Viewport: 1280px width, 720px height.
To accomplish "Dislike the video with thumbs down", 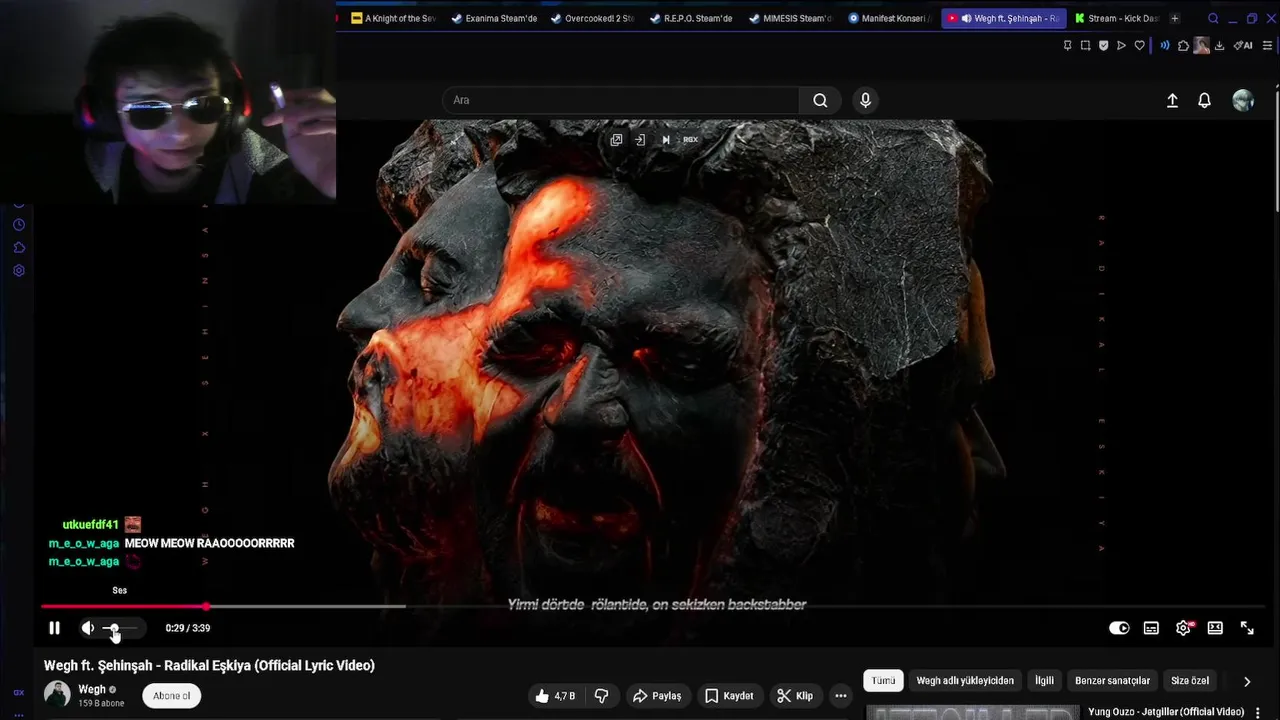I will 602,696.
